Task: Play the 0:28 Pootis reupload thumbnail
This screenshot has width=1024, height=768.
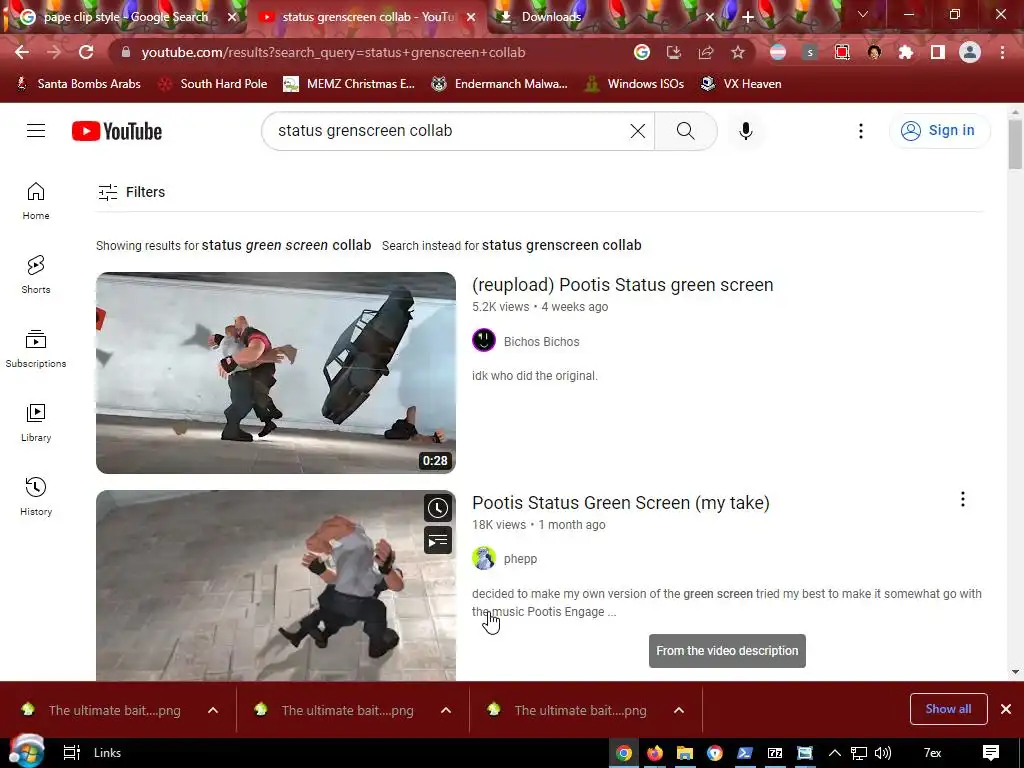Action: [276, 373]
